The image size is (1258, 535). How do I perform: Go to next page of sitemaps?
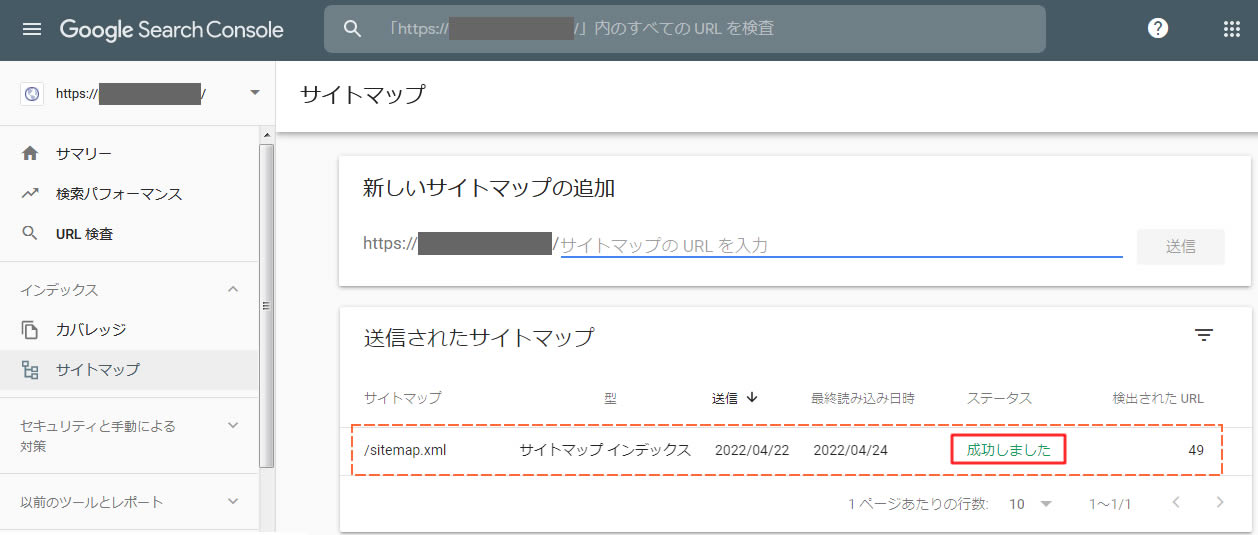[x=1220, y=502]
